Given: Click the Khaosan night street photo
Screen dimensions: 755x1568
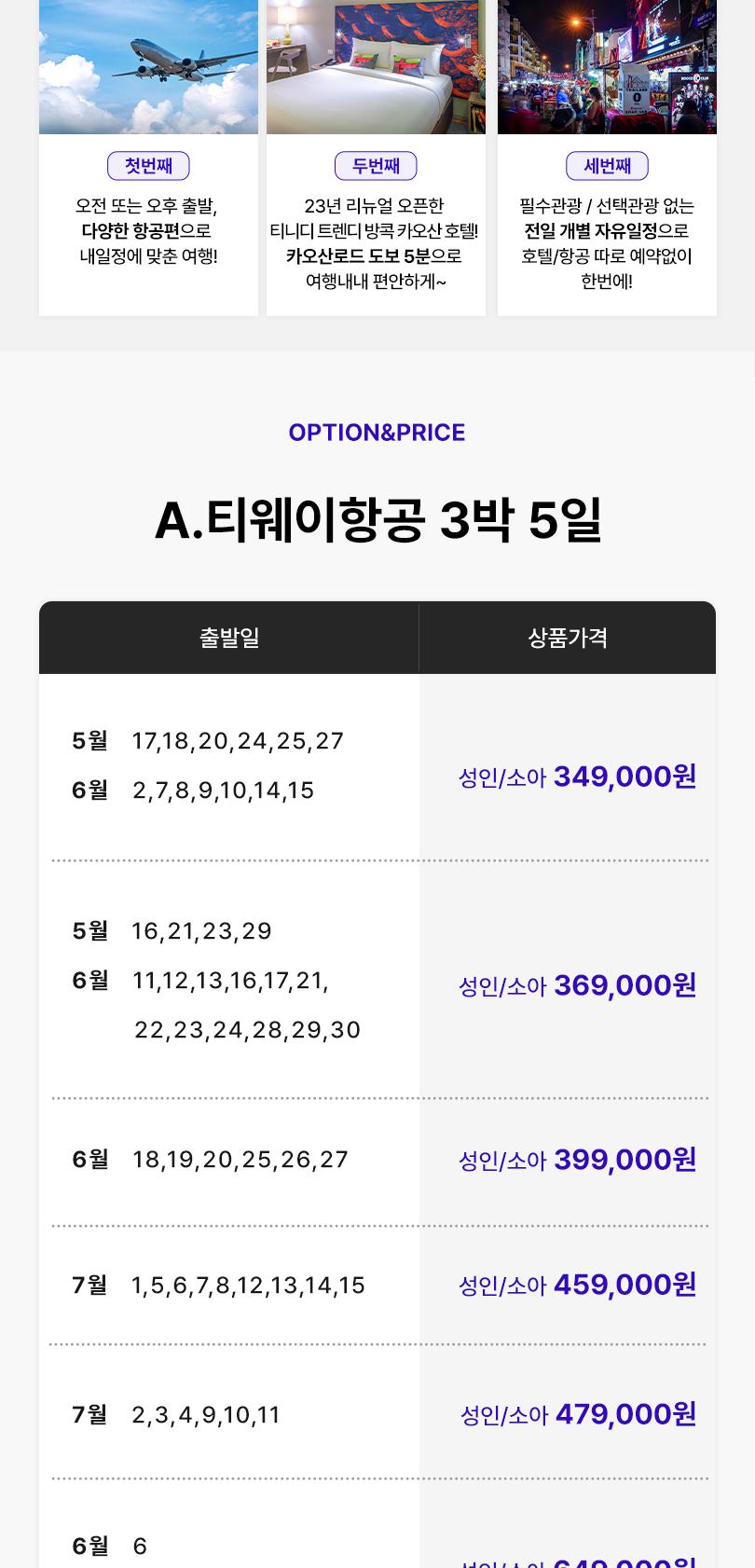Looking at the screenshot, I should pyautogui.click(x=607, y=67).
